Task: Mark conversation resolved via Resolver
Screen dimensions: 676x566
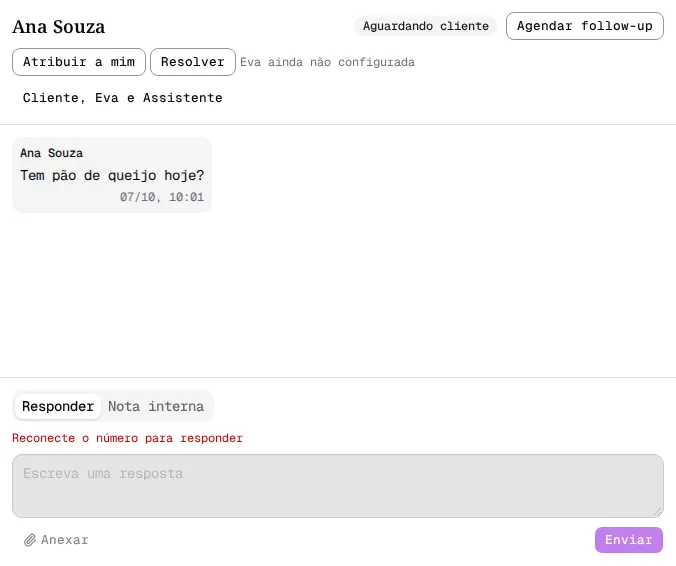Action: (x=193, y=62)
